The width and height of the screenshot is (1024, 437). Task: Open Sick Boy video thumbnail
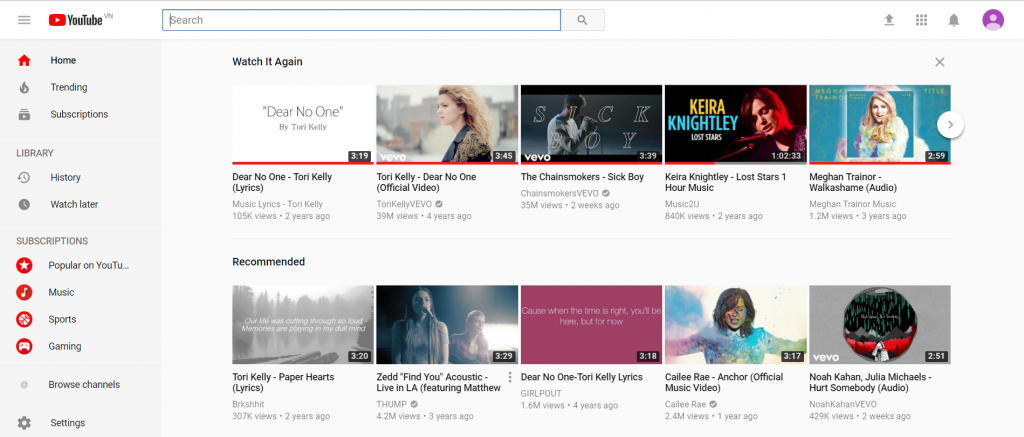click(592, 124)
